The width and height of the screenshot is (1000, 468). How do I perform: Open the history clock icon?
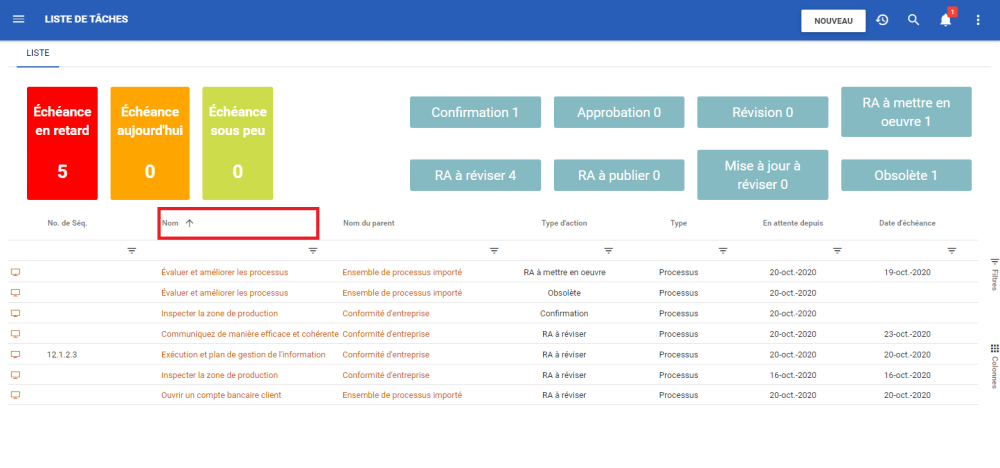(882, 20)
